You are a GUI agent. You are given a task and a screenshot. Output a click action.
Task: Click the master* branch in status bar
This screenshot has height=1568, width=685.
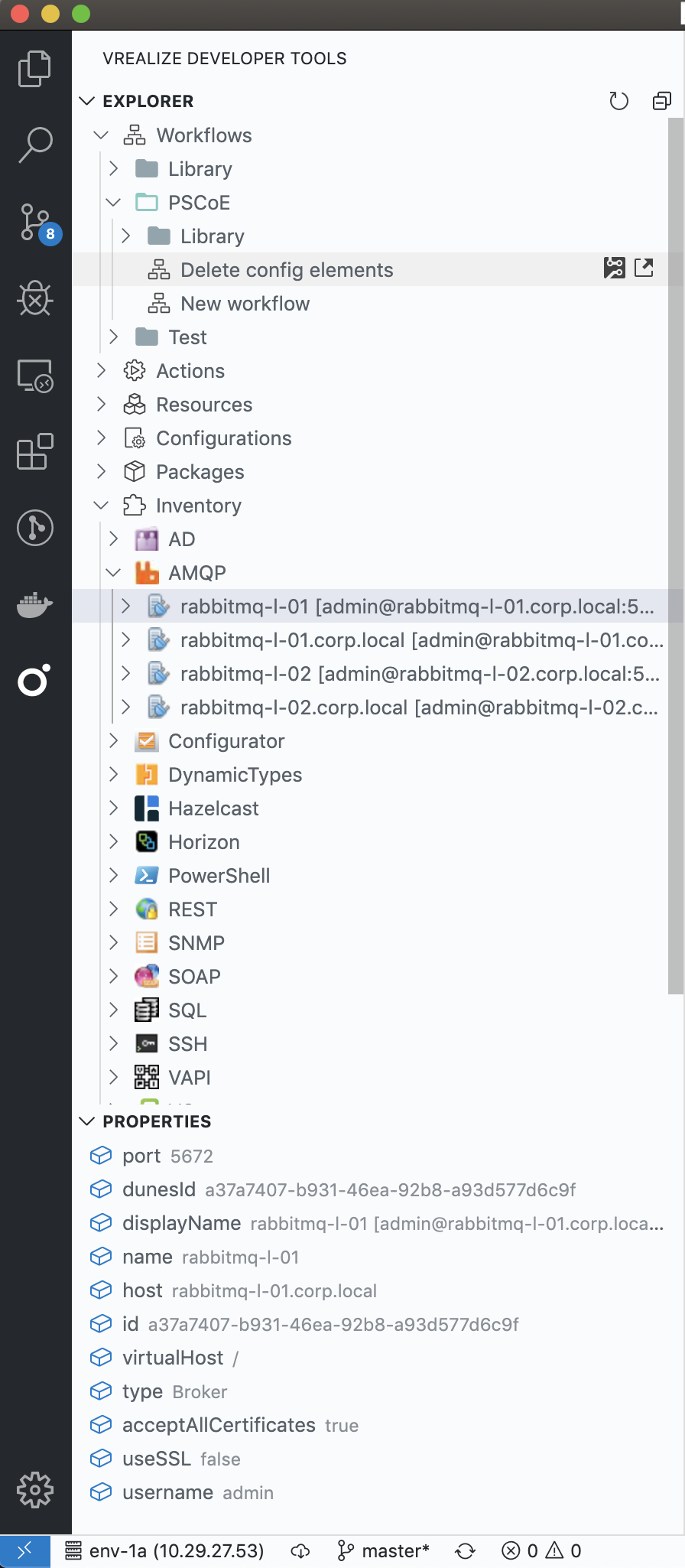(384, 1551)
